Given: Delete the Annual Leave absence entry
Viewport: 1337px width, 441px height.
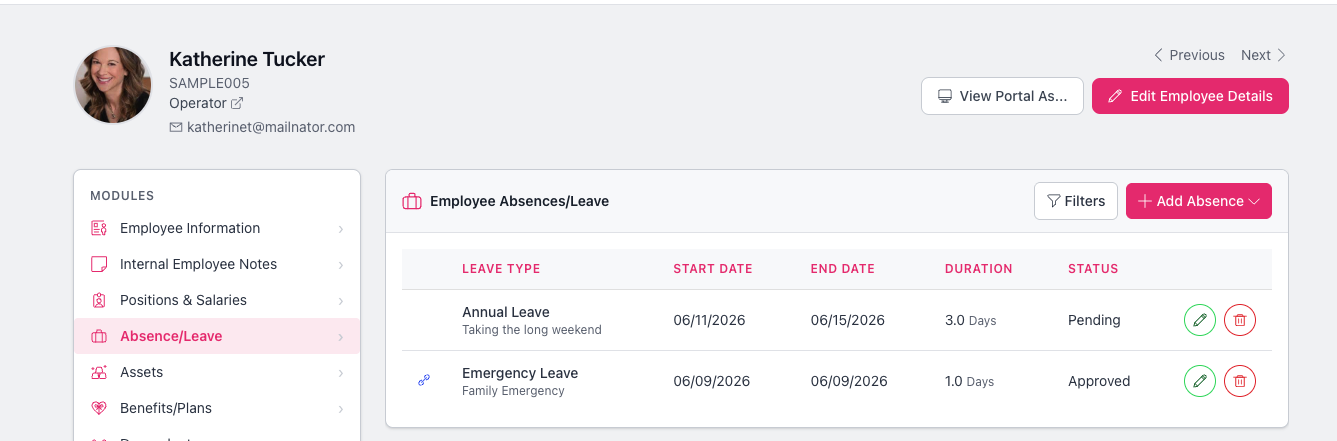Looking at the screenshot, I should 1240,320.
